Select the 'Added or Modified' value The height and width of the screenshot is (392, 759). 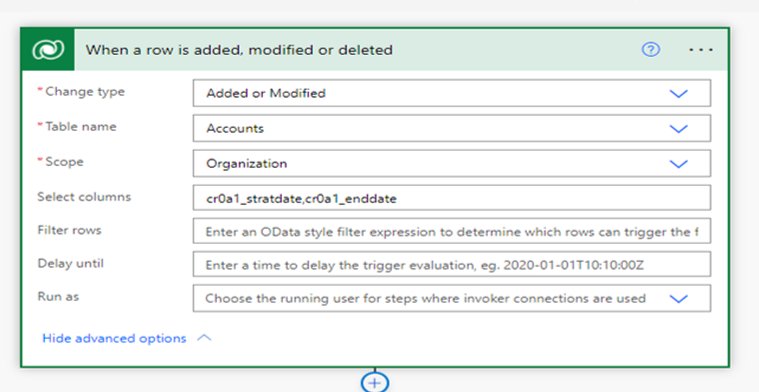[x=266, y=93]
